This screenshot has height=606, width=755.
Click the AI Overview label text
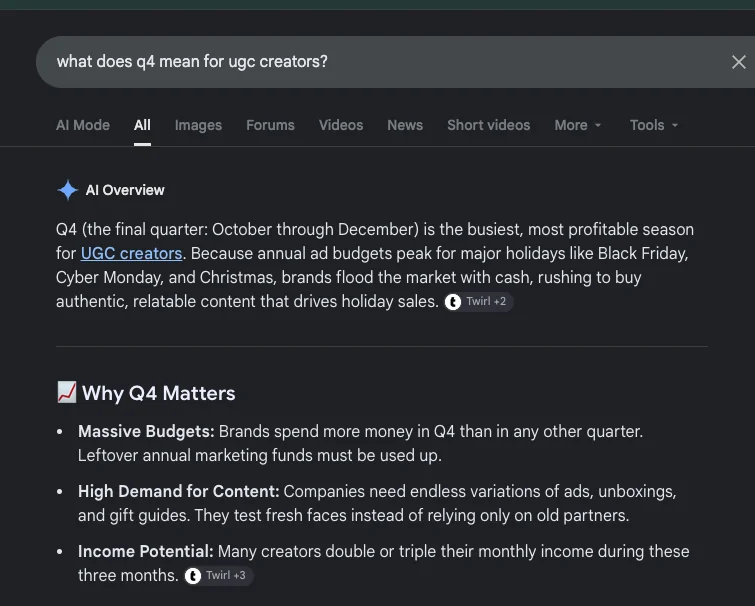point(125,190)
